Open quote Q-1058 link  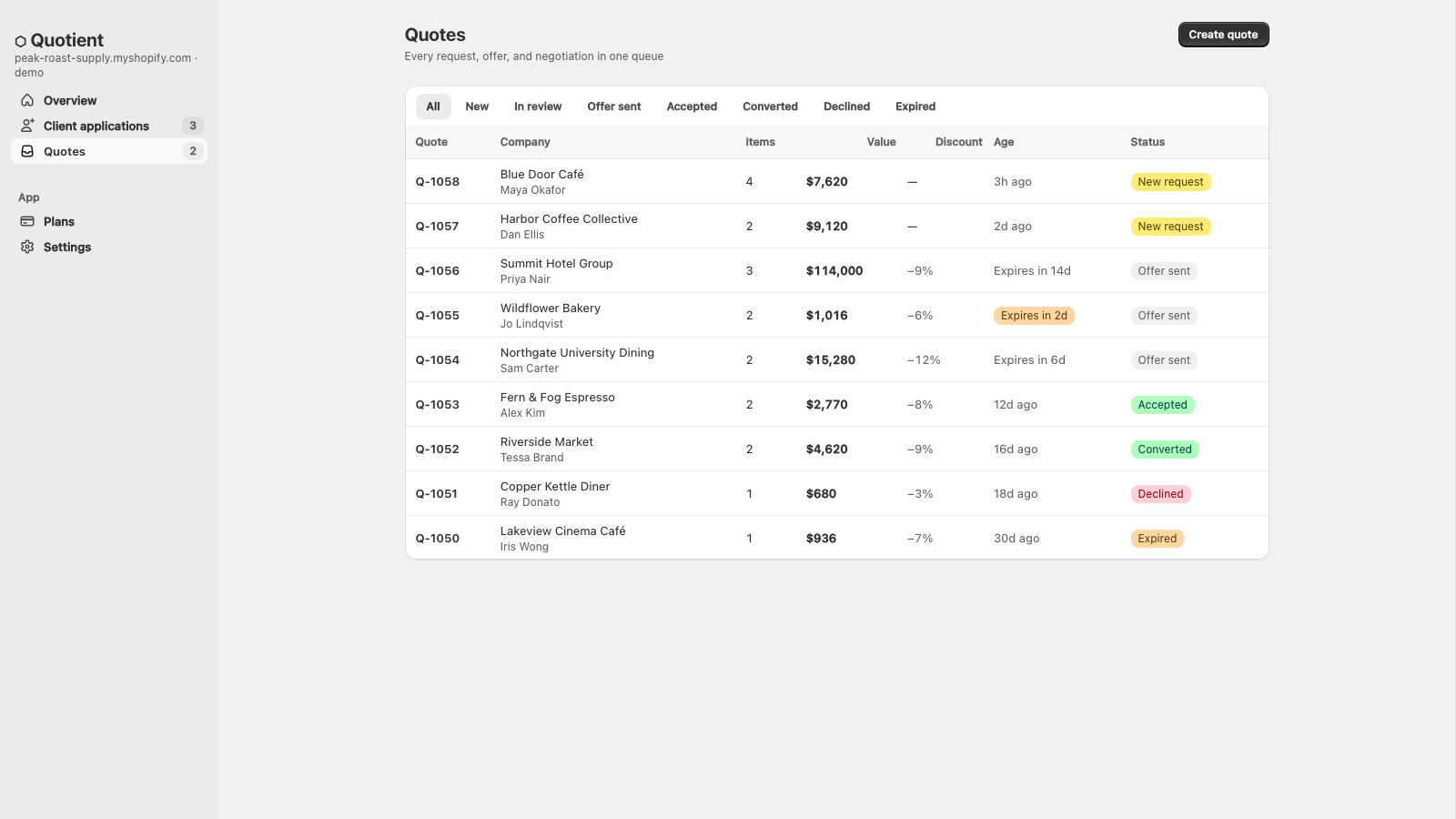pyautogui.click(x=438, y=182)
